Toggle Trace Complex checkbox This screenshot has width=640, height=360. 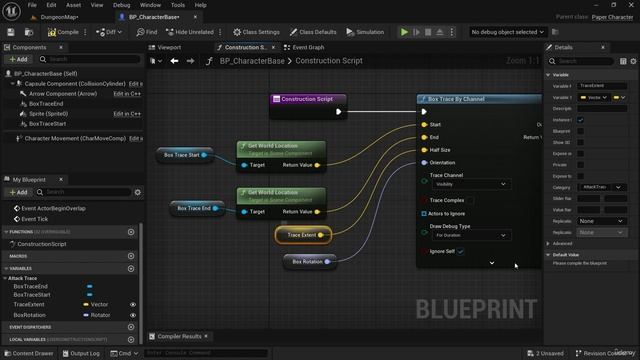470,200
